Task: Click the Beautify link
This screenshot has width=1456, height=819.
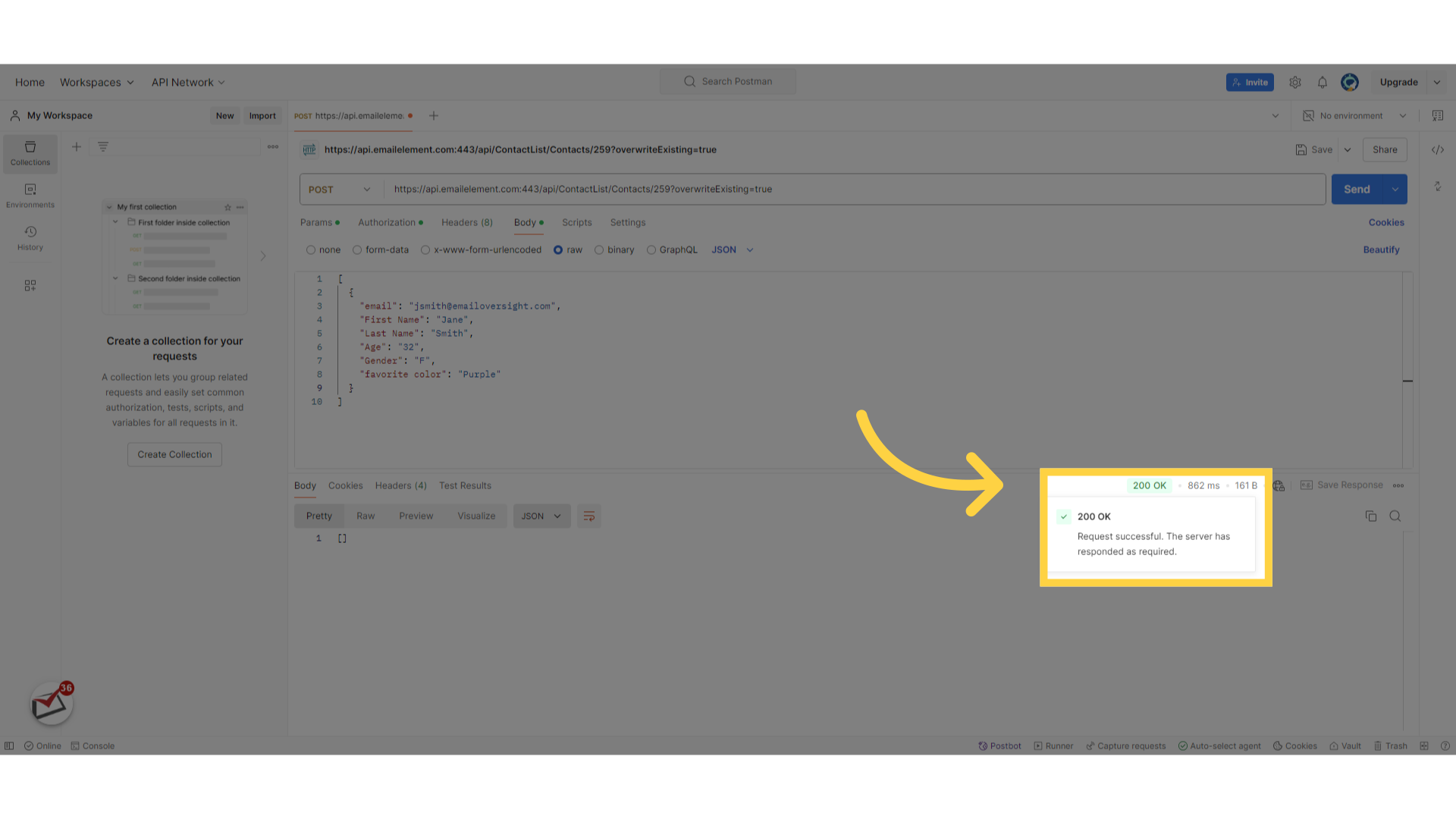Action: (1381, 250)
